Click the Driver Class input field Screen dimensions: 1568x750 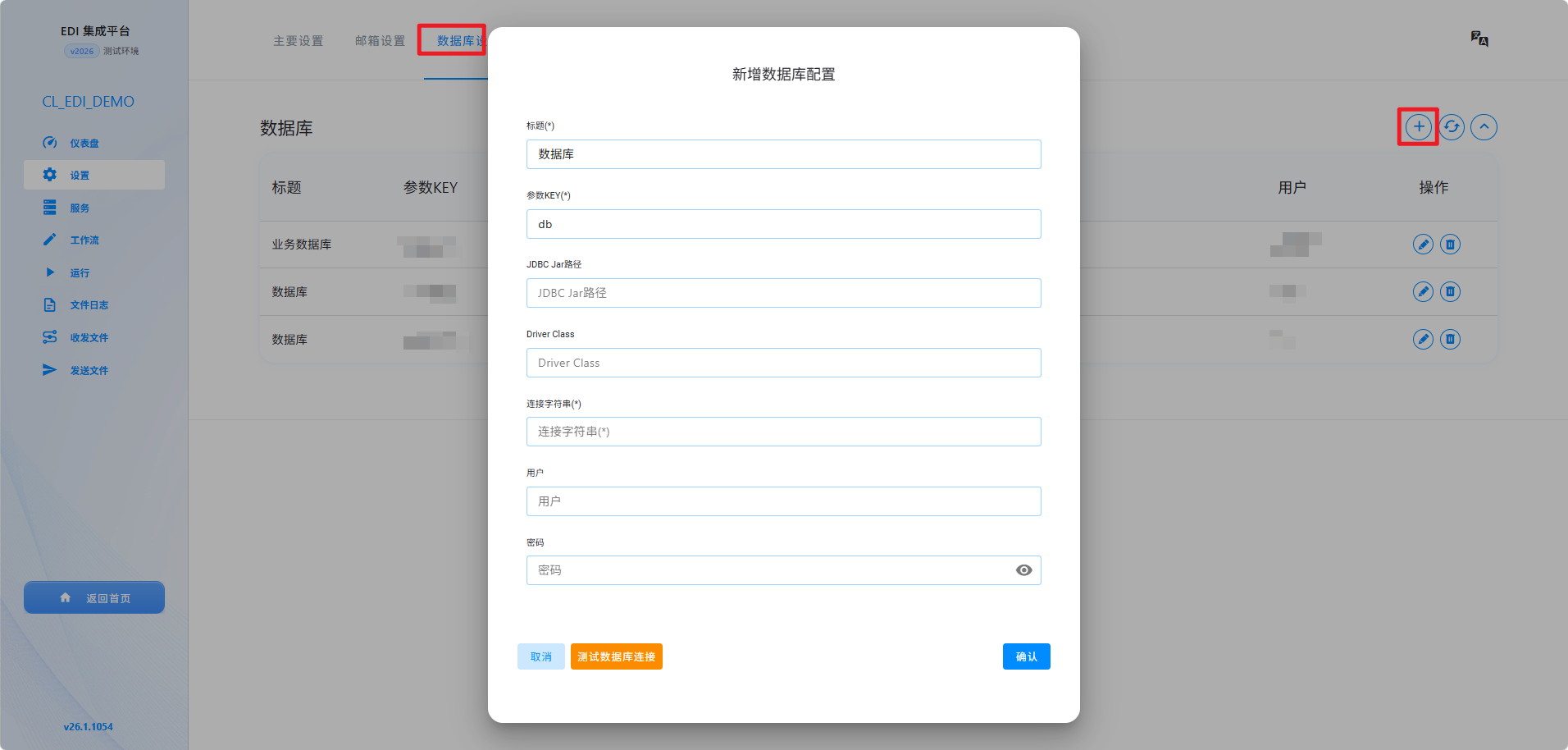tap(784, 363)
